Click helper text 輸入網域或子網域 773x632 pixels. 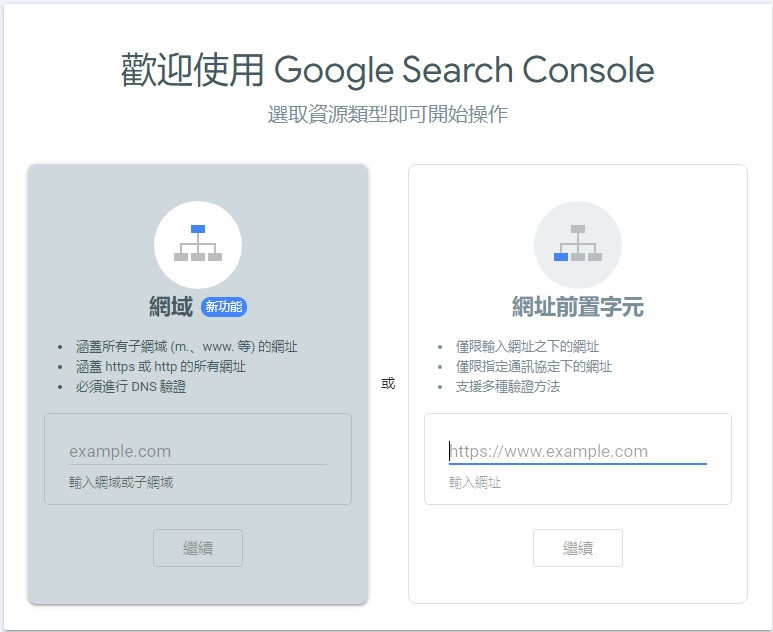121,482
